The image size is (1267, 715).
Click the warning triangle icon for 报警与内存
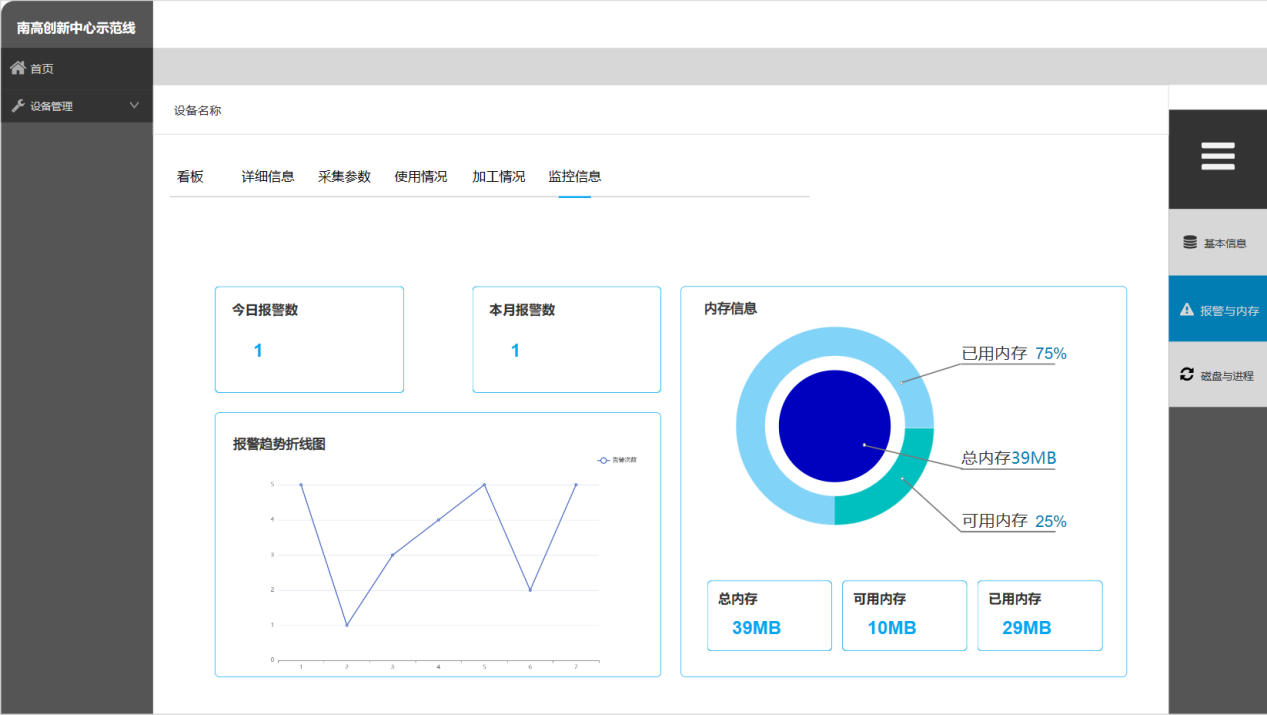pyautogui.click(x=1187, y=310)
